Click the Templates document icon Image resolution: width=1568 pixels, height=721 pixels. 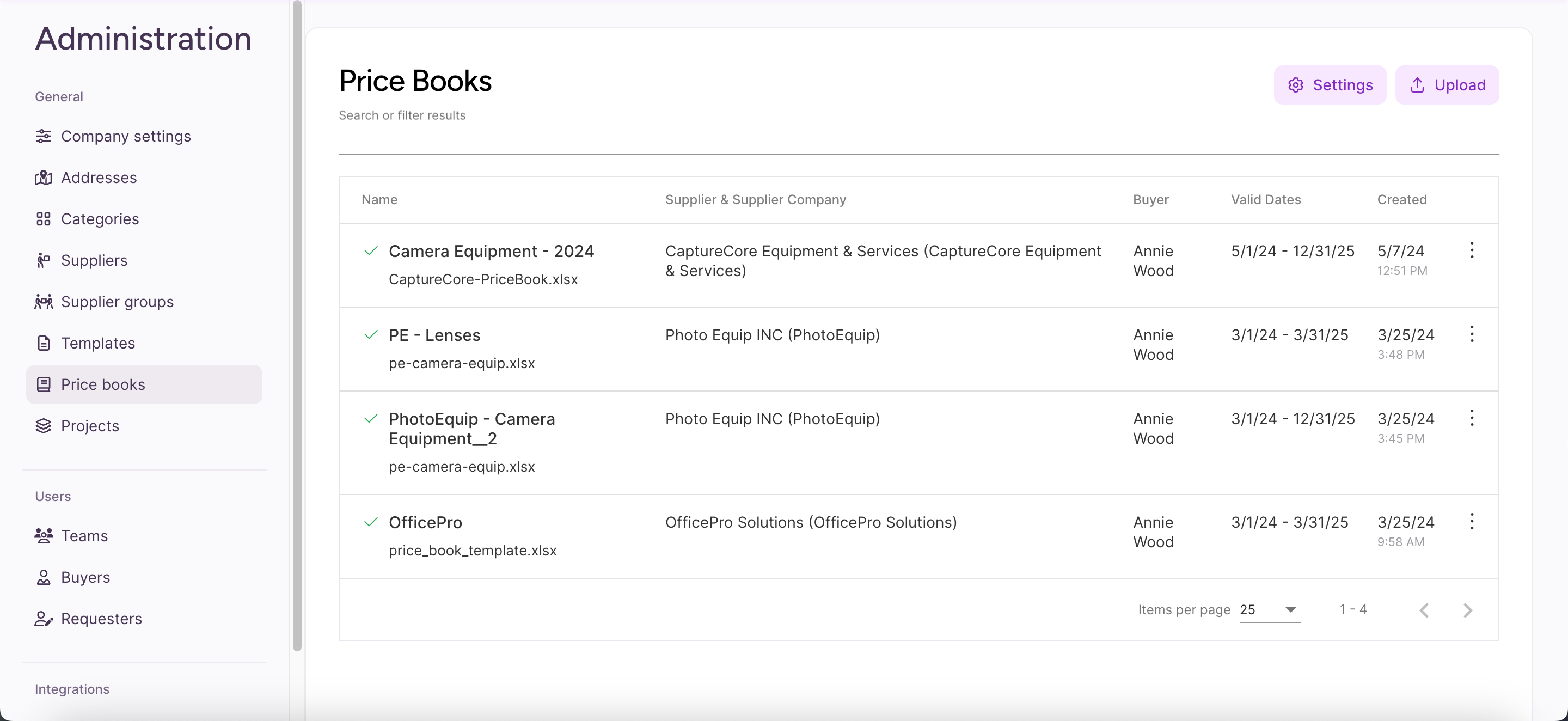pyautogui.click(x=43, y=343)
